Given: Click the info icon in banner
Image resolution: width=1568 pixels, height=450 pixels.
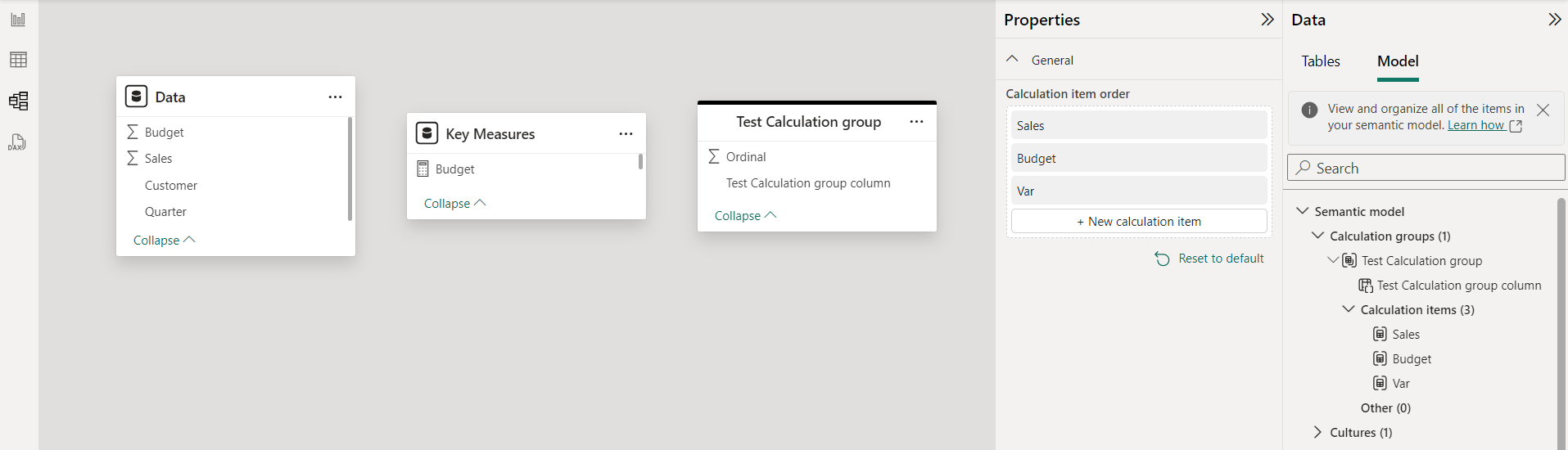Looking at the screenshot, I should point(1309,110).
